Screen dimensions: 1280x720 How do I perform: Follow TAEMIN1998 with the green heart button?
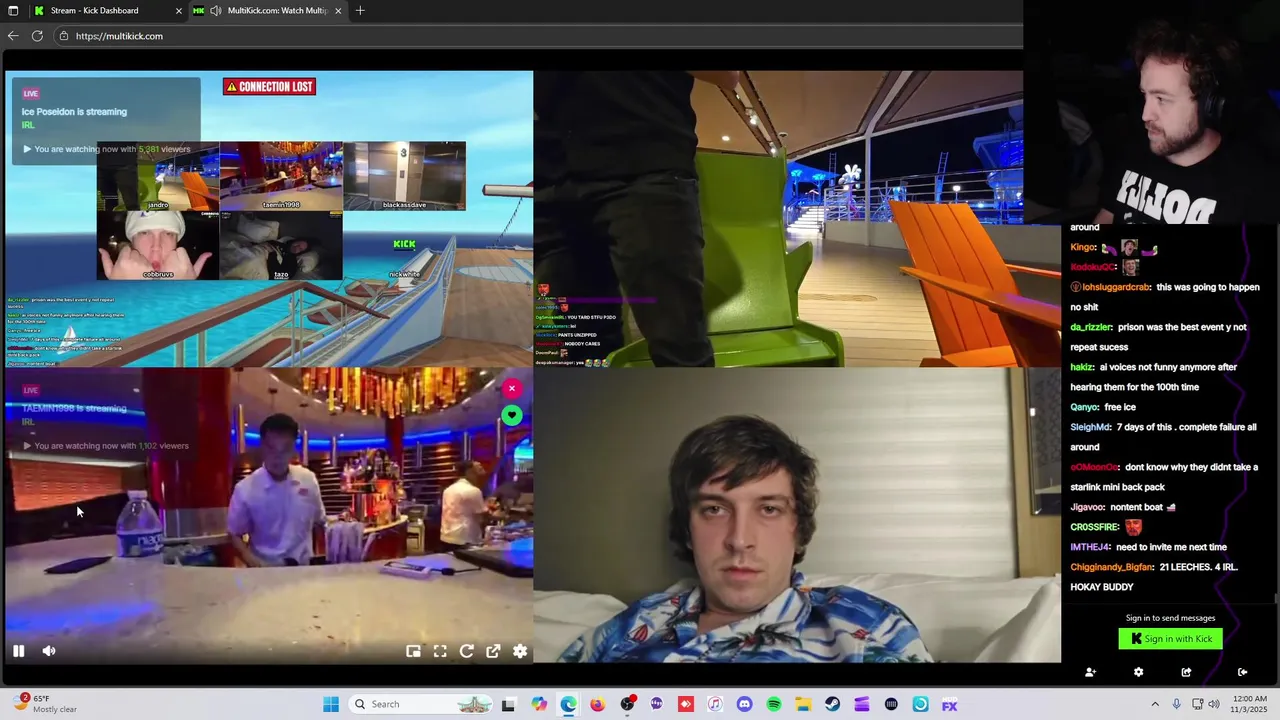(512, 415)
